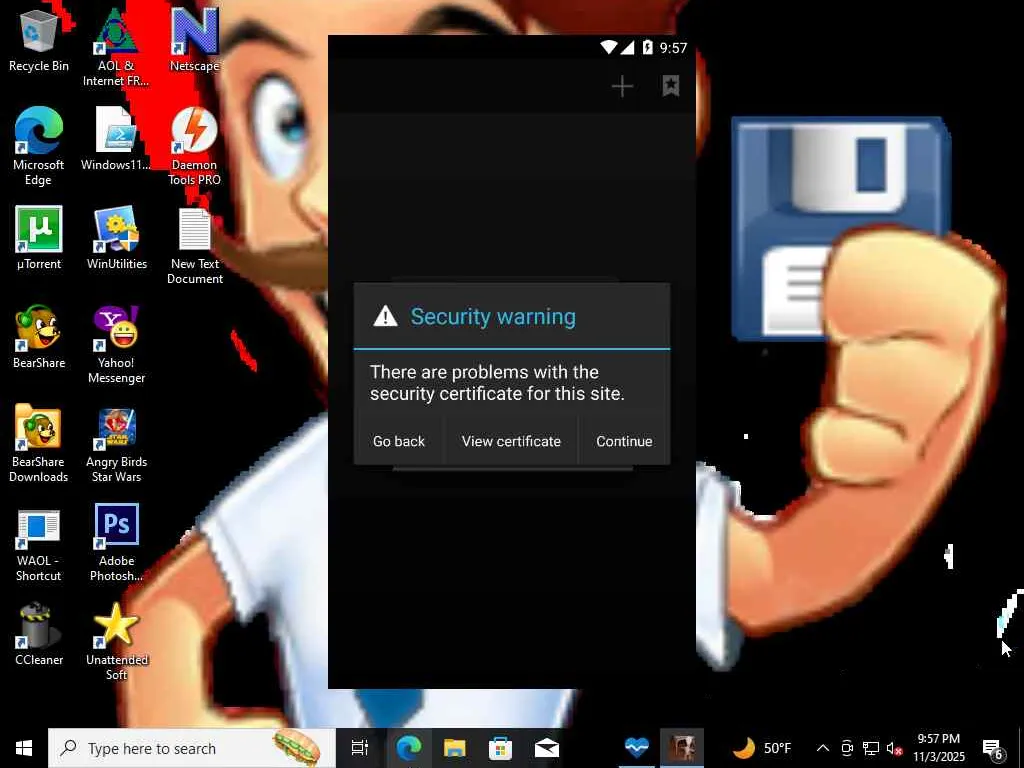Image resolution: width=1024 pixels, height=768 pixels.
Task: Launch Microsoft Edge from the taskbar
Action: pos(409,748)
